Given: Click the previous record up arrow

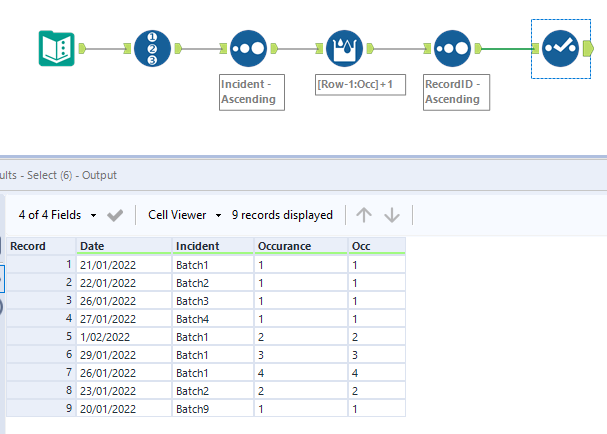Looking at the screenshot, I should [x=364, y=215].
